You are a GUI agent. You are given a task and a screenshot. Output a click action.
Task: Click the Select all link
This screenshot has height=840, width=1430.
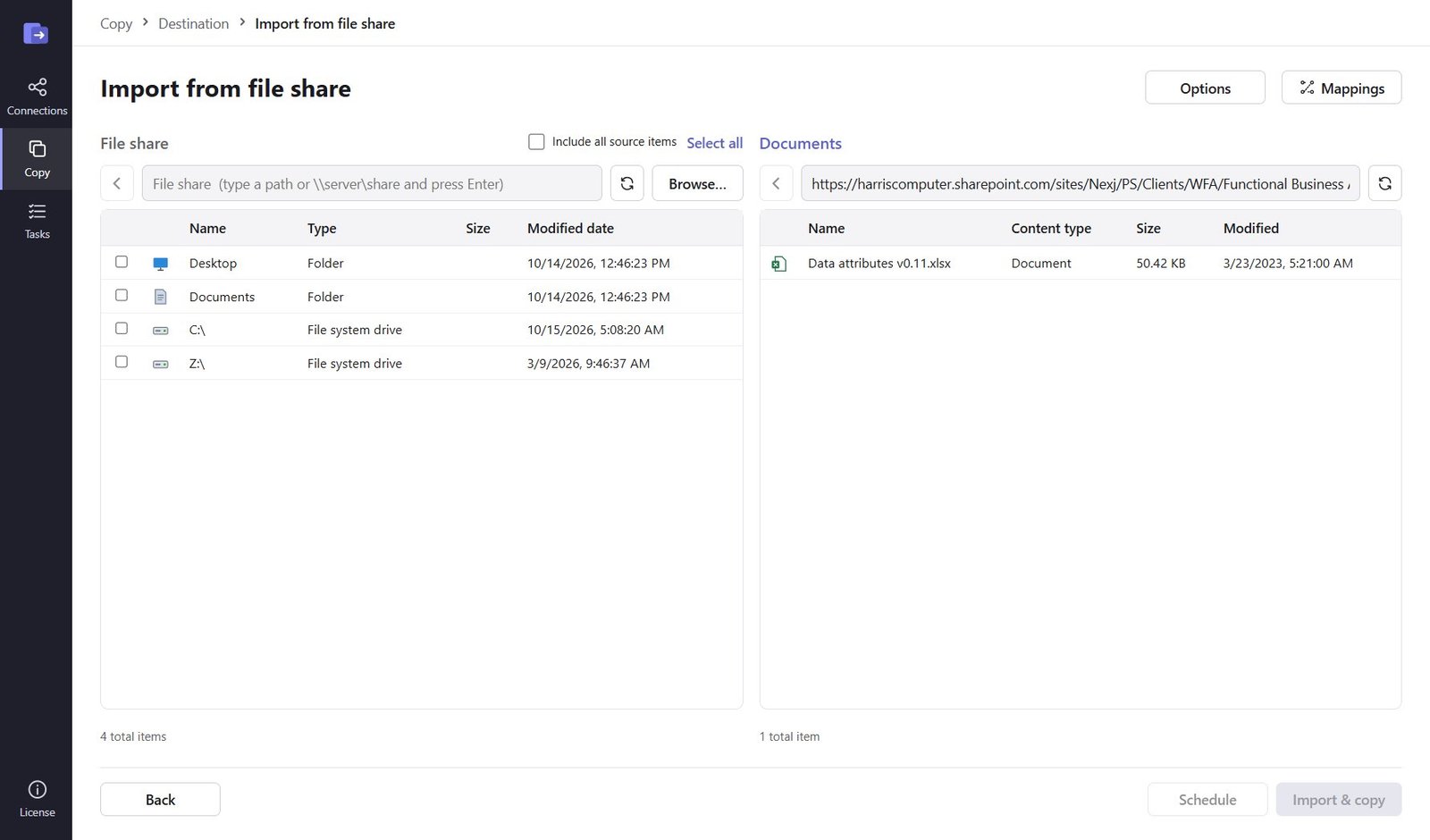click(715, 143)
